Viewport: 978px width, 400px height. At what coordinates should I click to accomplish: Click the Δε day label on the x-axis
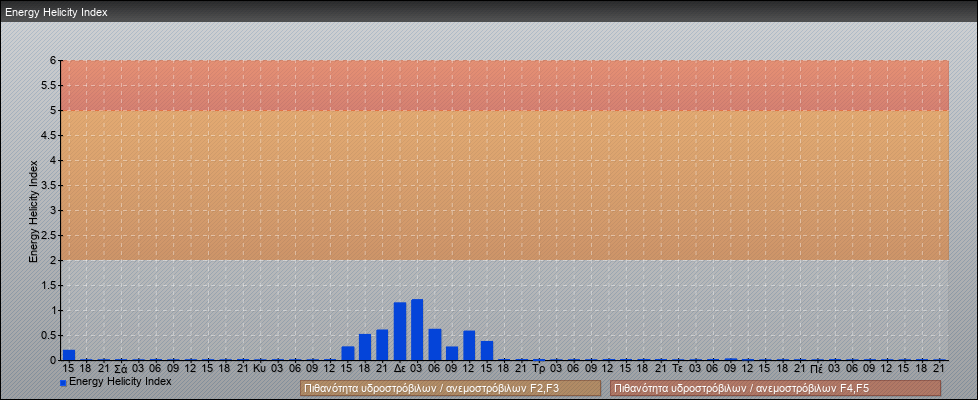click(399, 368)
